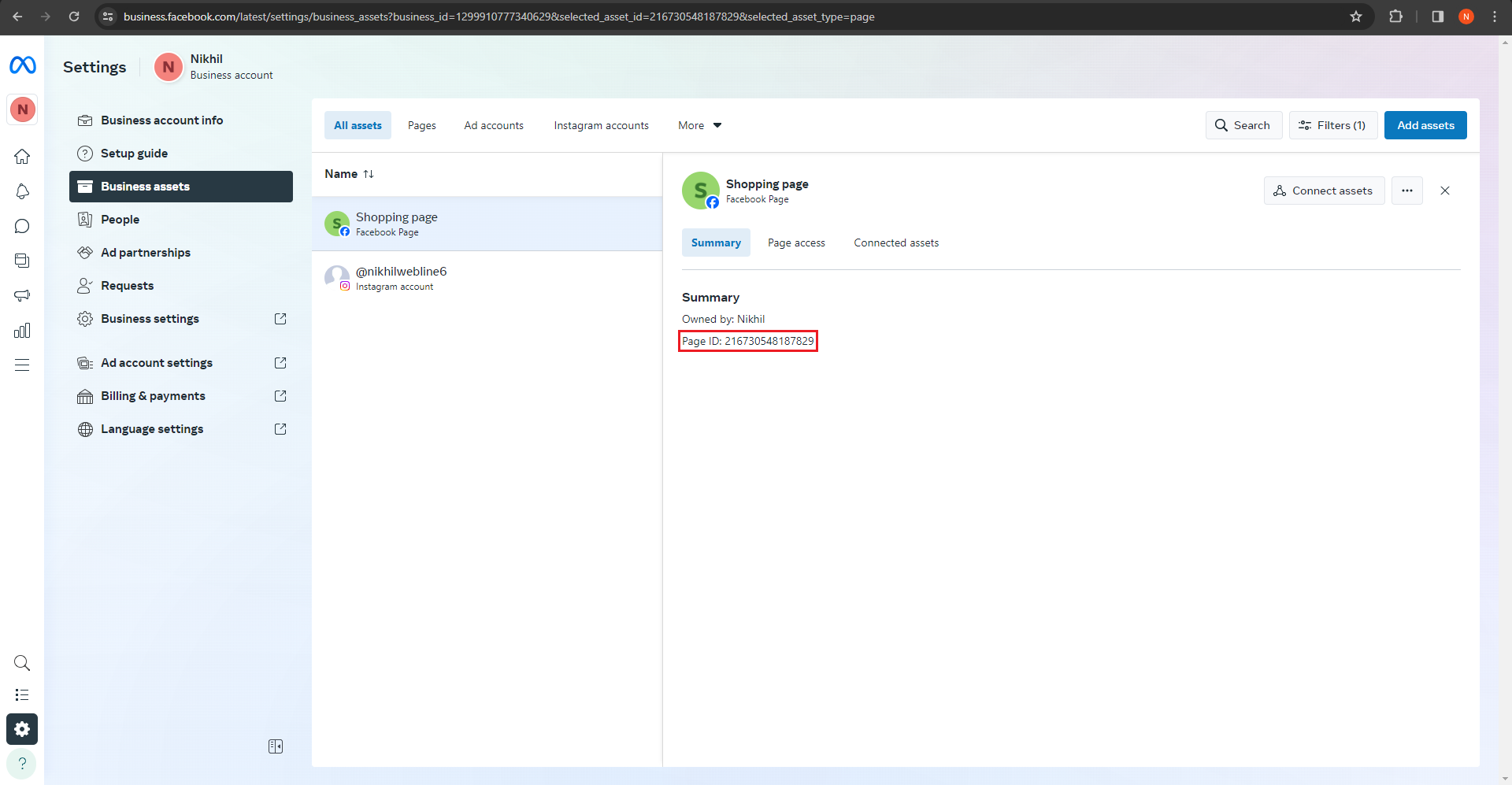Open all tools hamburger menu icon
This screenshot has width=1512, height=785.
click(x=22, y=365)
